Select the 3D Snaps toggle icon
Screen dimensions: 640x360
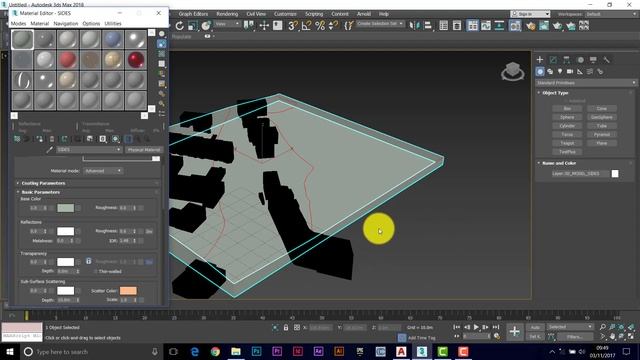tap(293, 26)
